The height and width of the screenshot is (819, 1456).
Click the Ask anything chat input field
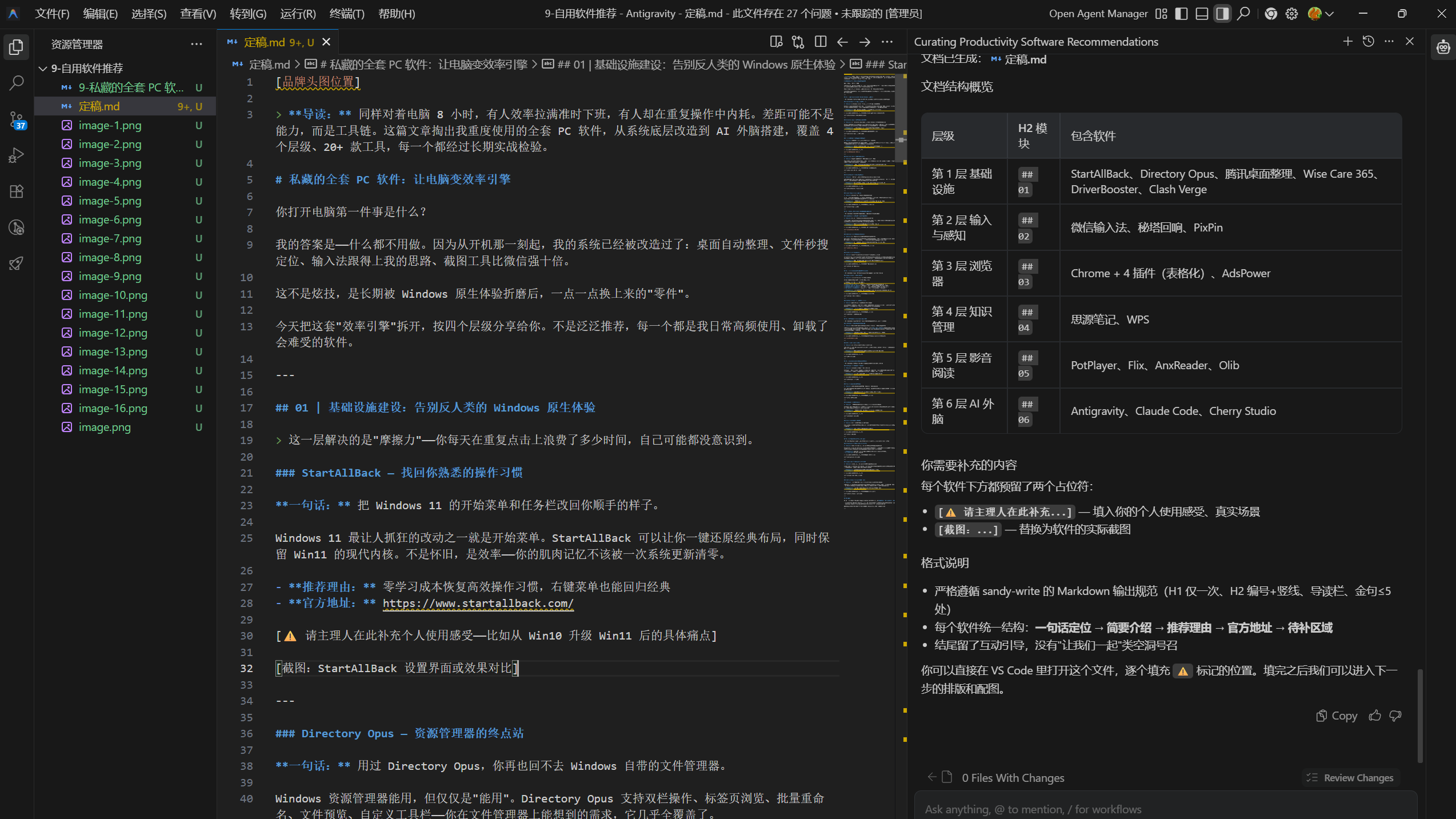(x=1166, y=809)
